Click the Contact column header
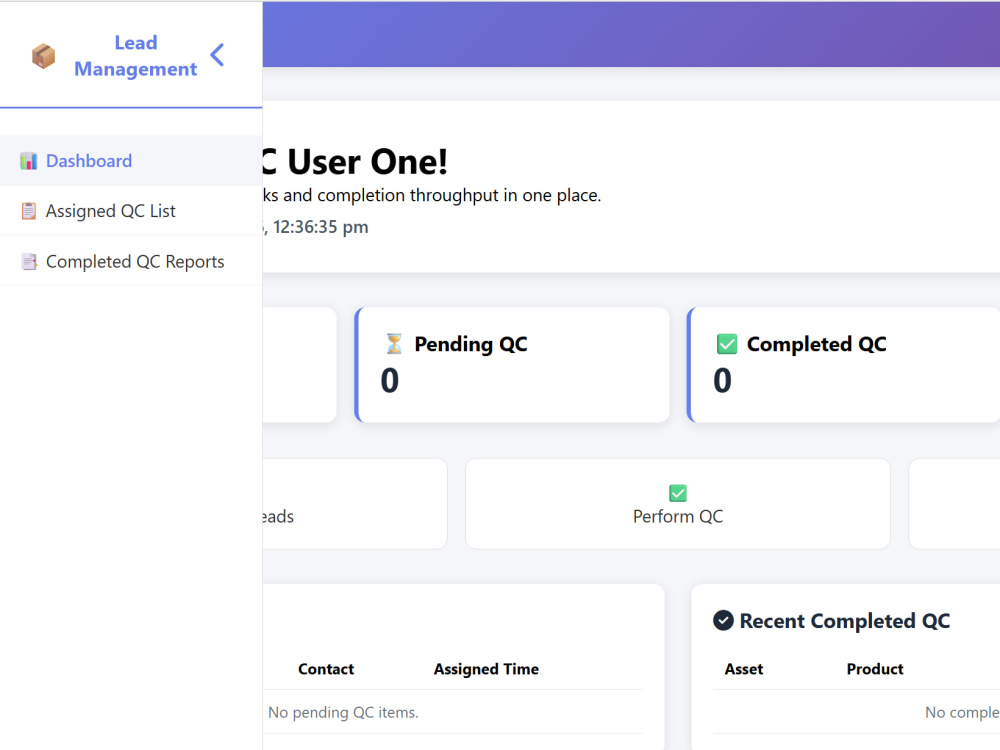The width and height of the screenshot is (1000, 750). click(x=326, y=669)
